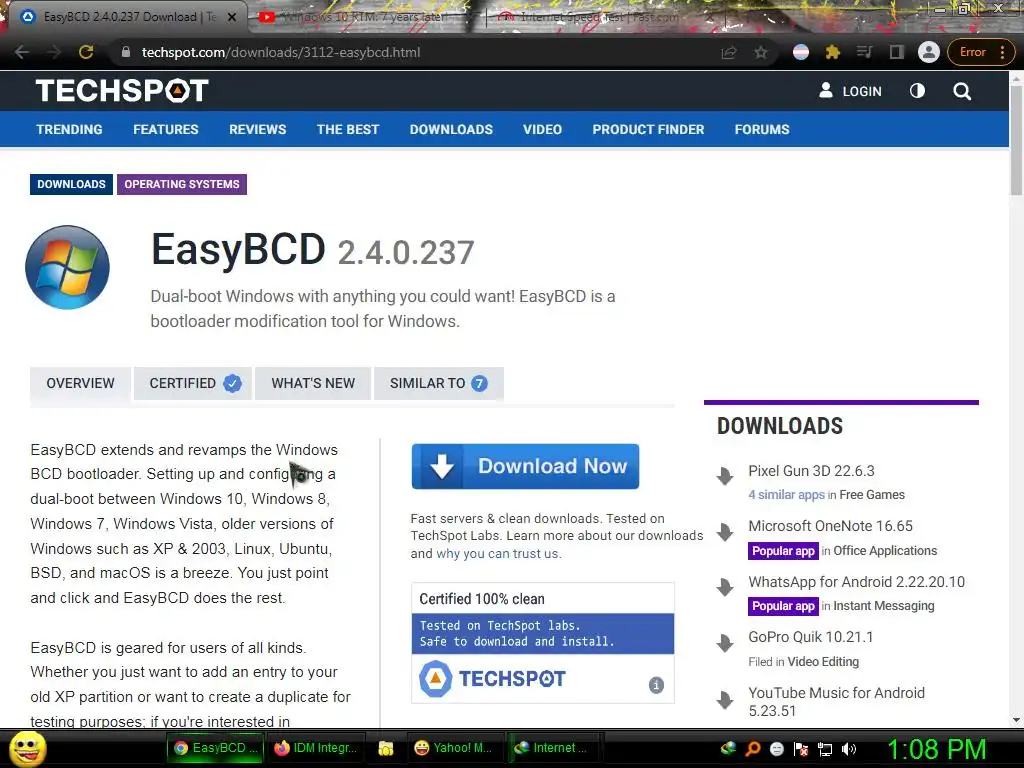Click the Chrome profile avatar icon

pyautogui.click(x=929, y=52)
